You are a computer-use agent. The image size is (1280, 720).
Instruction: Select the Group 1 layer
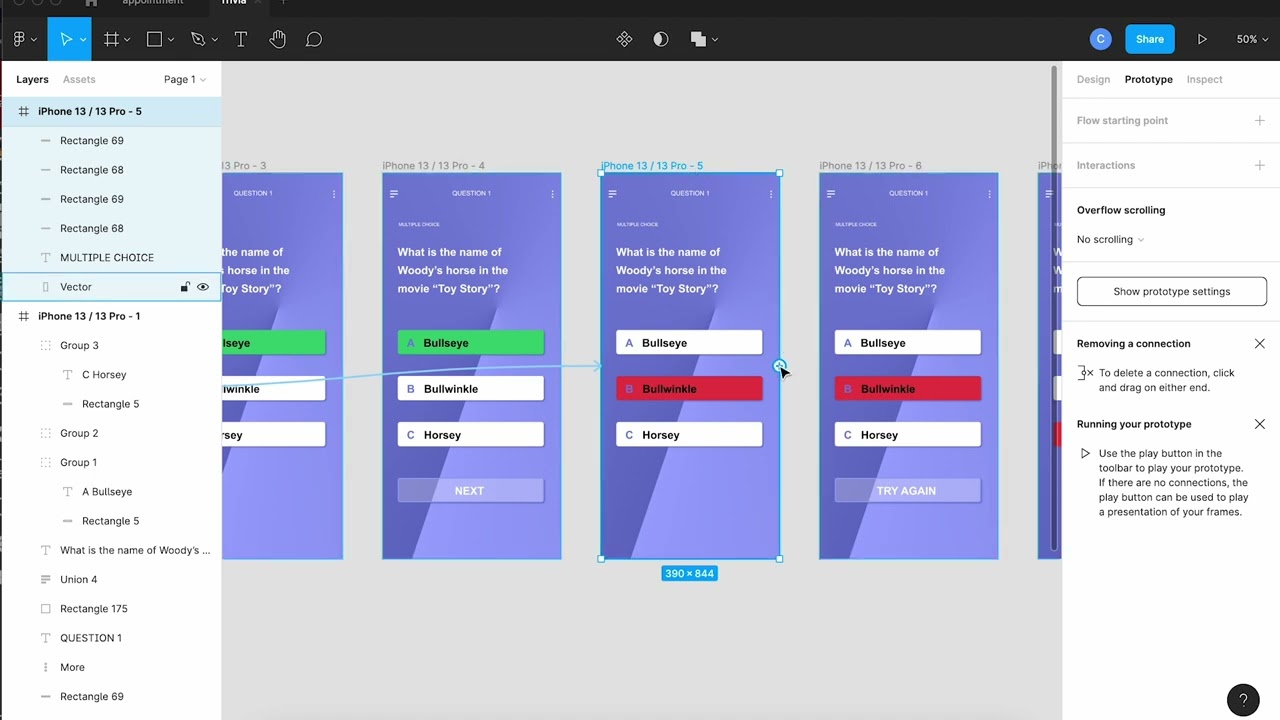pos(111,462)
